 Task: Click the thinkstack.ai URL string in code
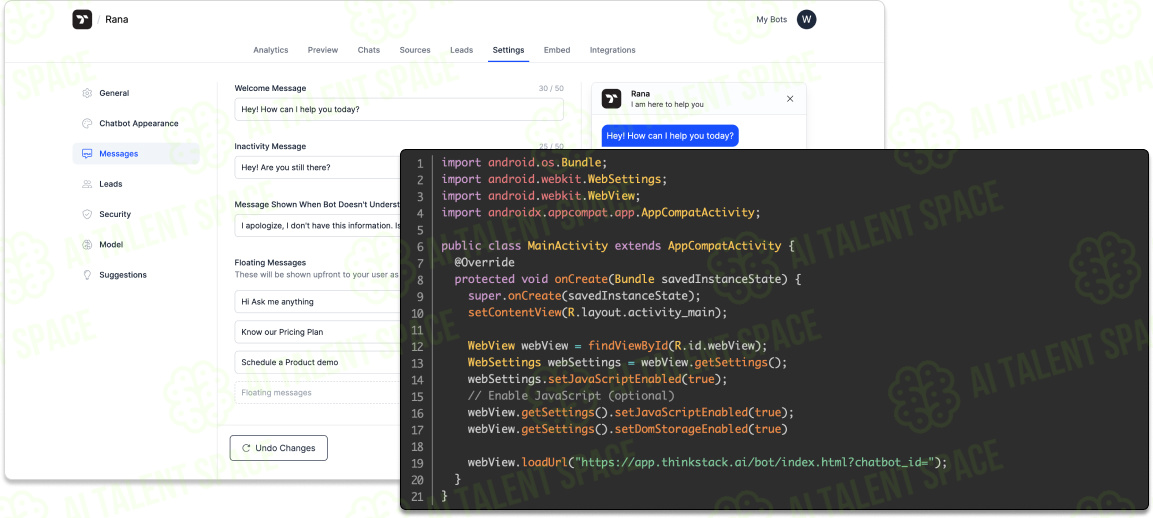754,463
